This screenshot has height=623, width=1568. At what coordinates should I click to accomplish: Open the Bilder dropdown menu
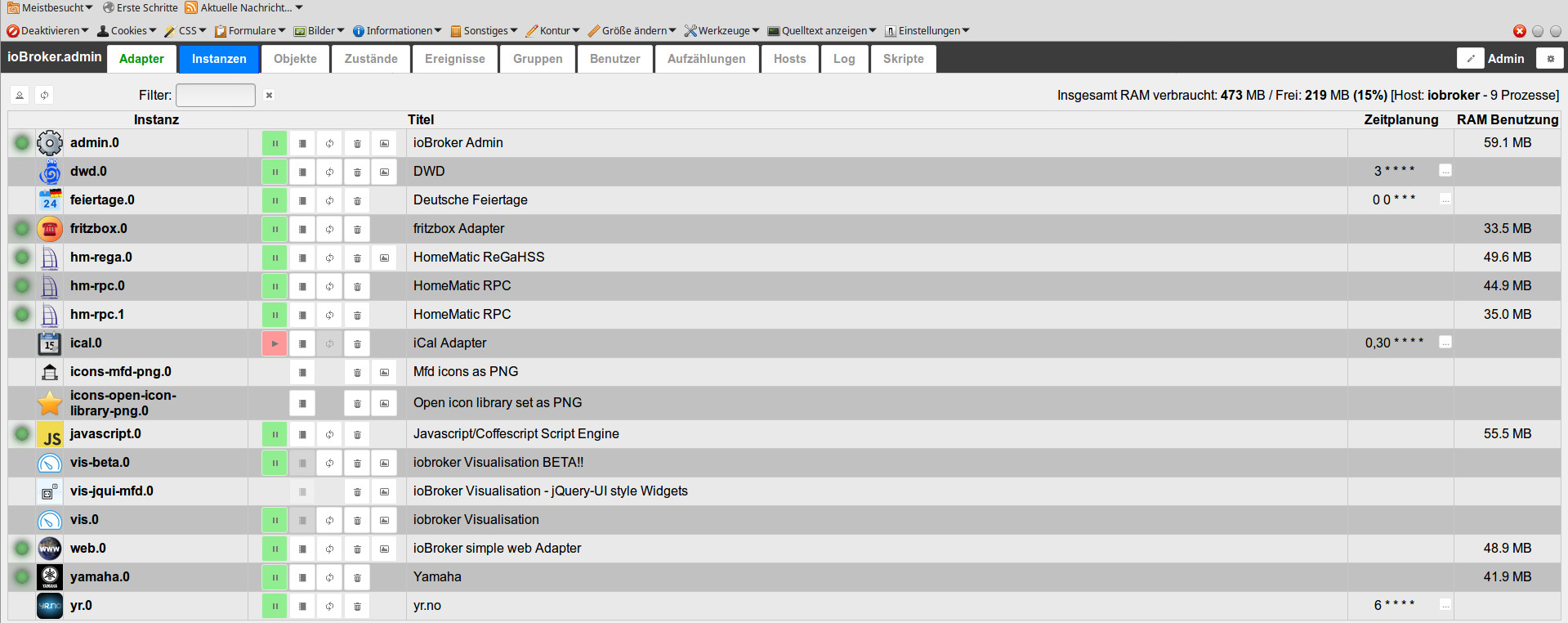coord(319,31)
